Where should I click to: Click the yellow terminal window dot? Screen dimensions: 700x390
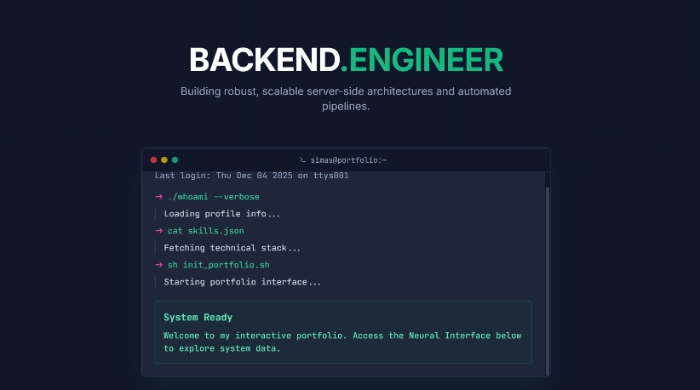click(x=164, y=160)
